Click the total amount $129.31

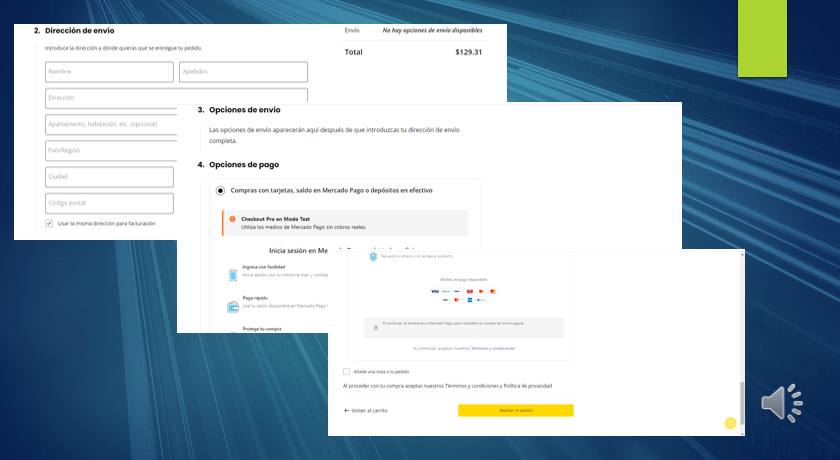click(x=468, y=52)
